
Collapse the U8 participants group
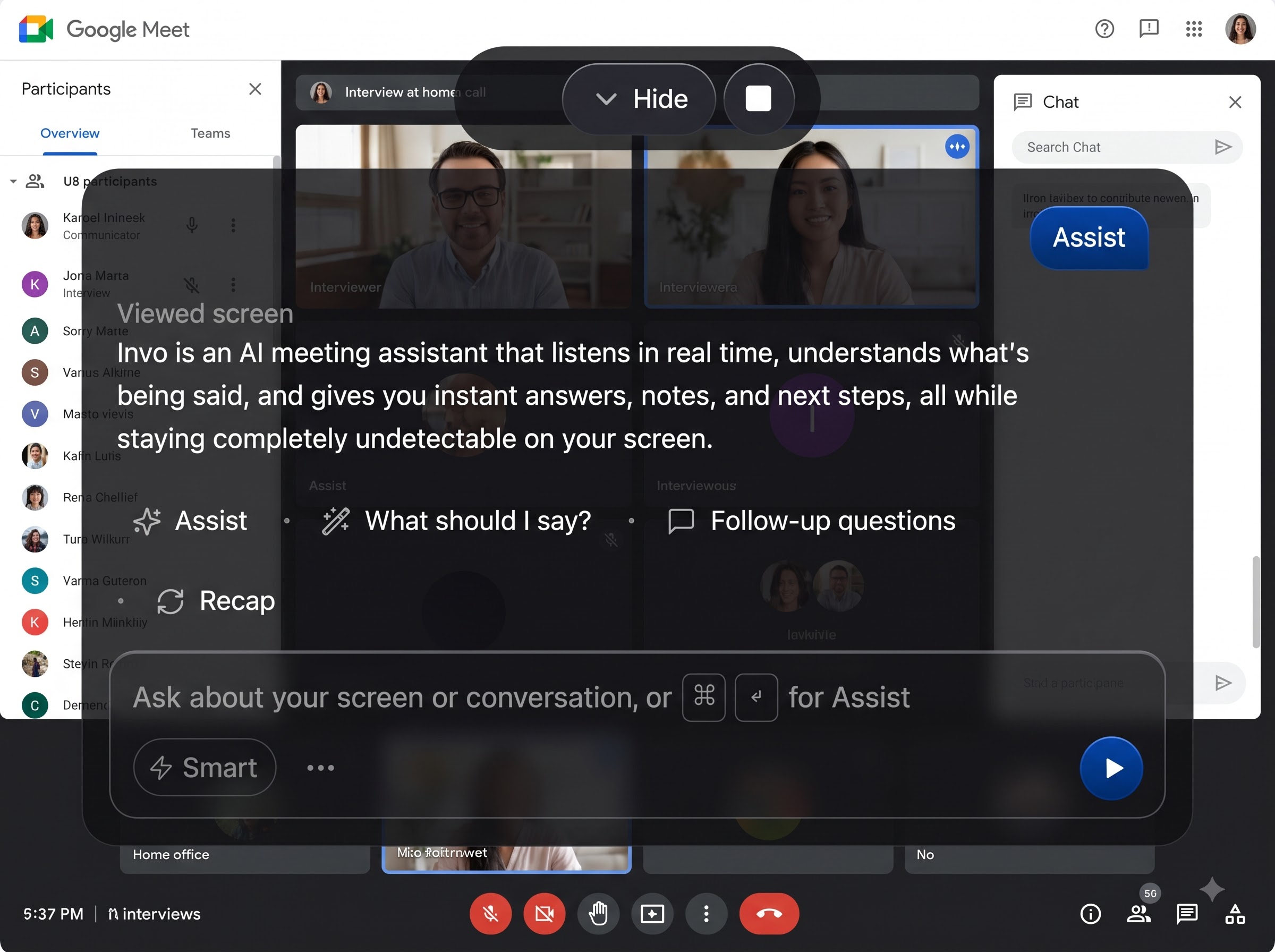tap(13, 182)
